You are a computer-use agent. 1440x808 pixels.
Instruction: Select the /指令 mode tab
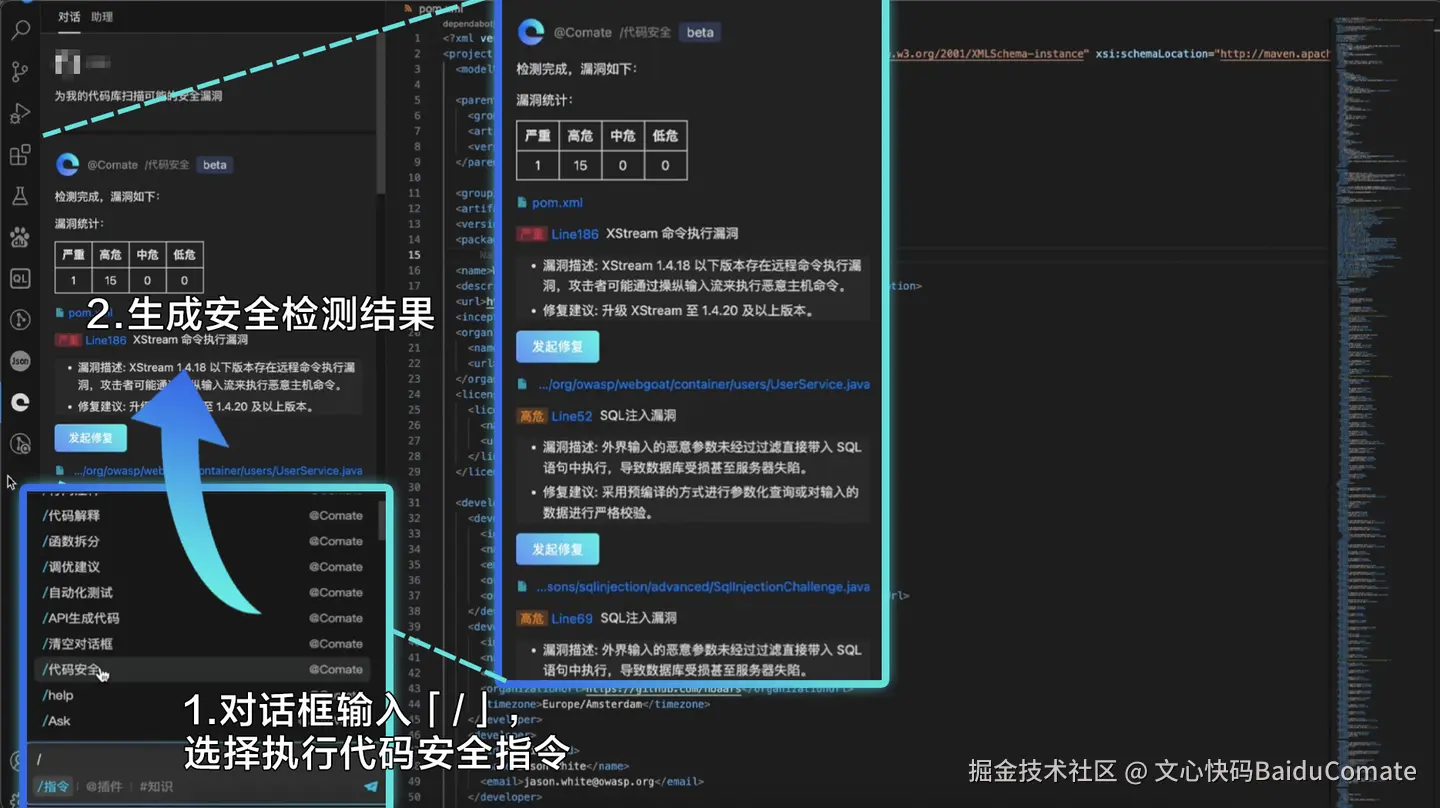click(x=54, y=786)
